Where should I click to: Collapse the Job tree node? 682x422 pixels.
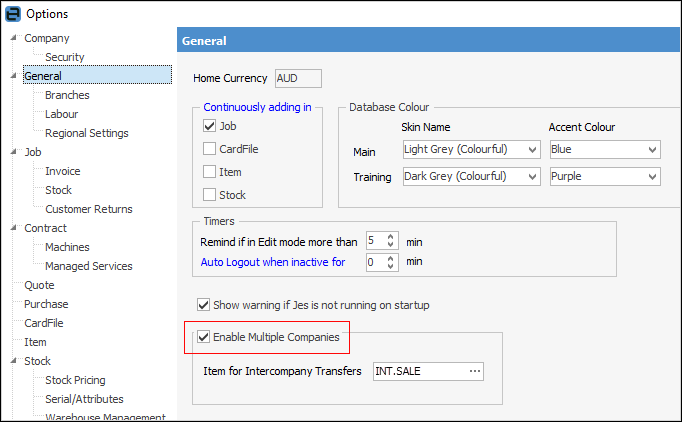pos(14,152)
